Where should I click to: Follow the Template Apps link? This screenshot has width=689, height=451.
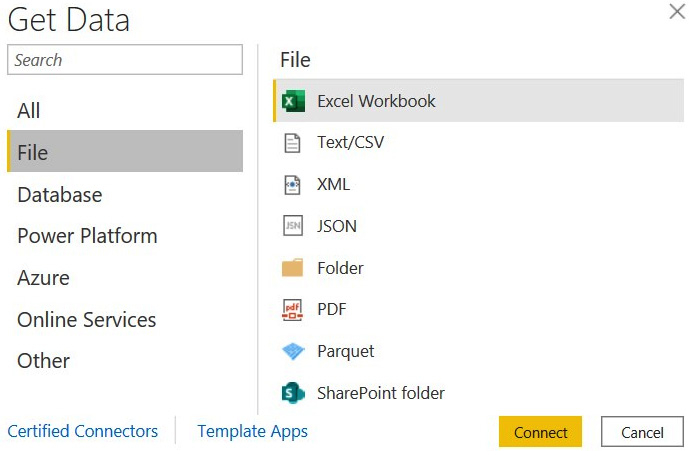[x=253, y=432]
